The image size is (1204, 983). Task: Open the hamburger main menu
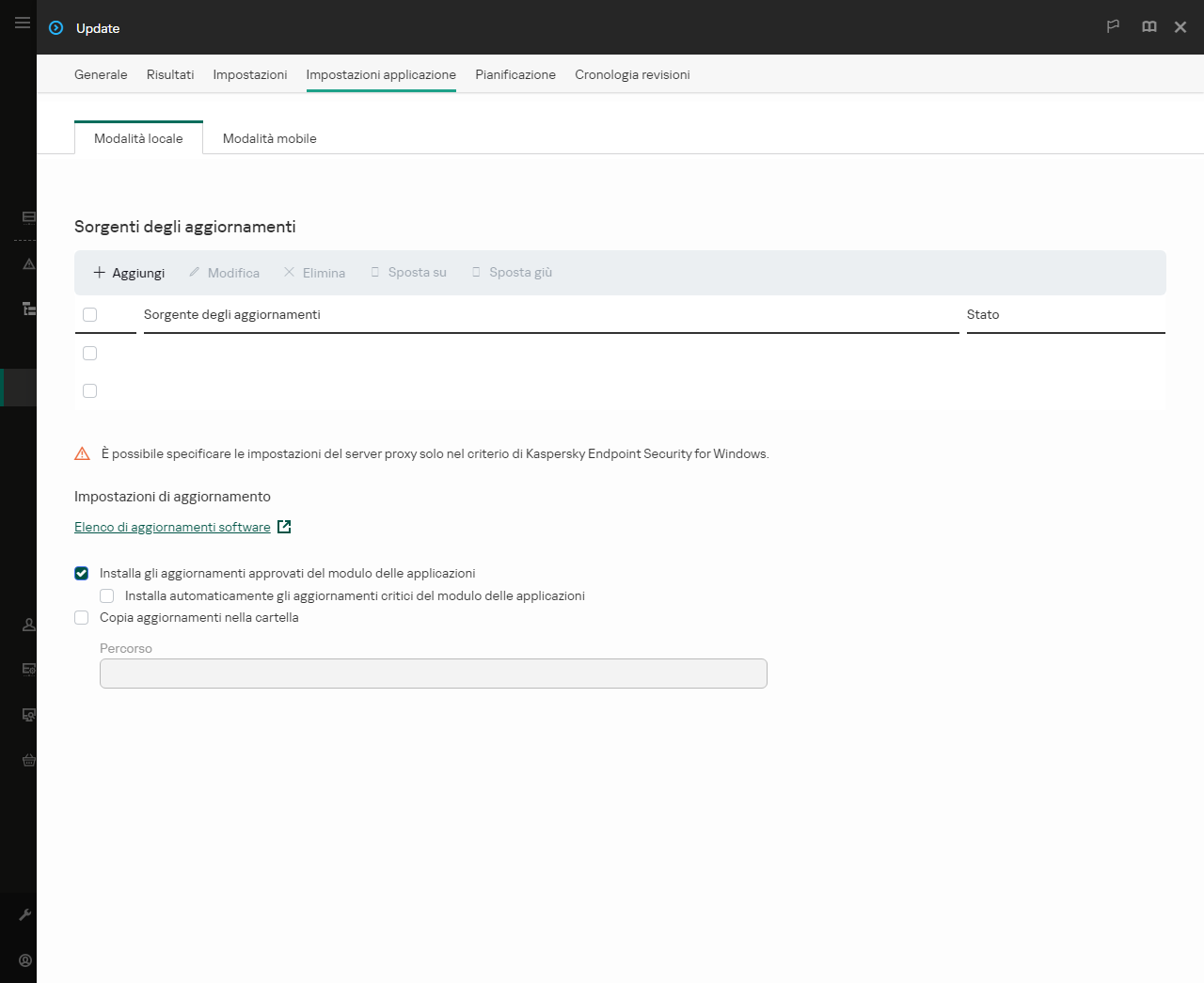point(23,23)
